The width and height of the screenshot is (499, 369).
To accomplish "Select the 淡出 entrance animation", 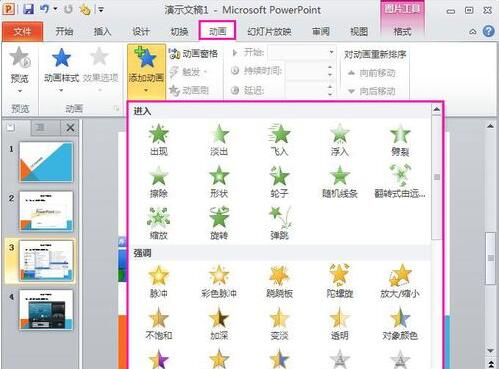I will pyautogui.click(x=219, y=140).
